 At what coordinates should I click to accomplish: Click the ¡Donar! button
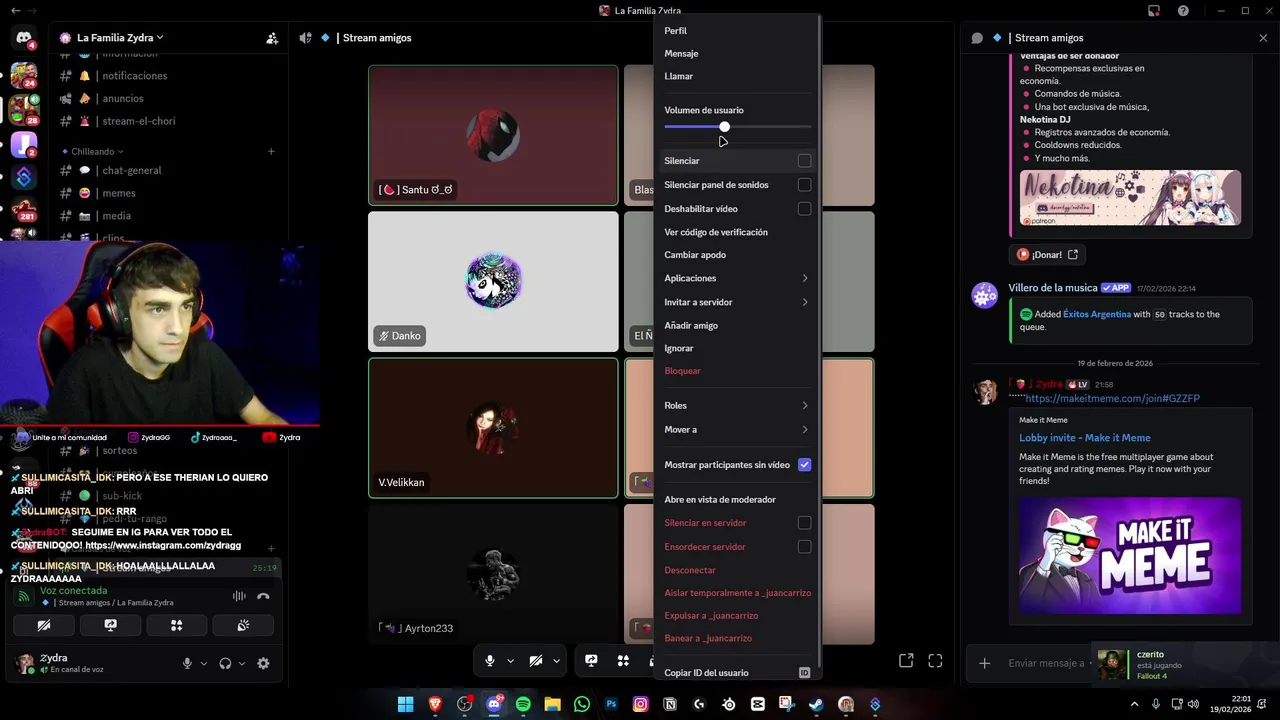click(x=1047, y=255)
